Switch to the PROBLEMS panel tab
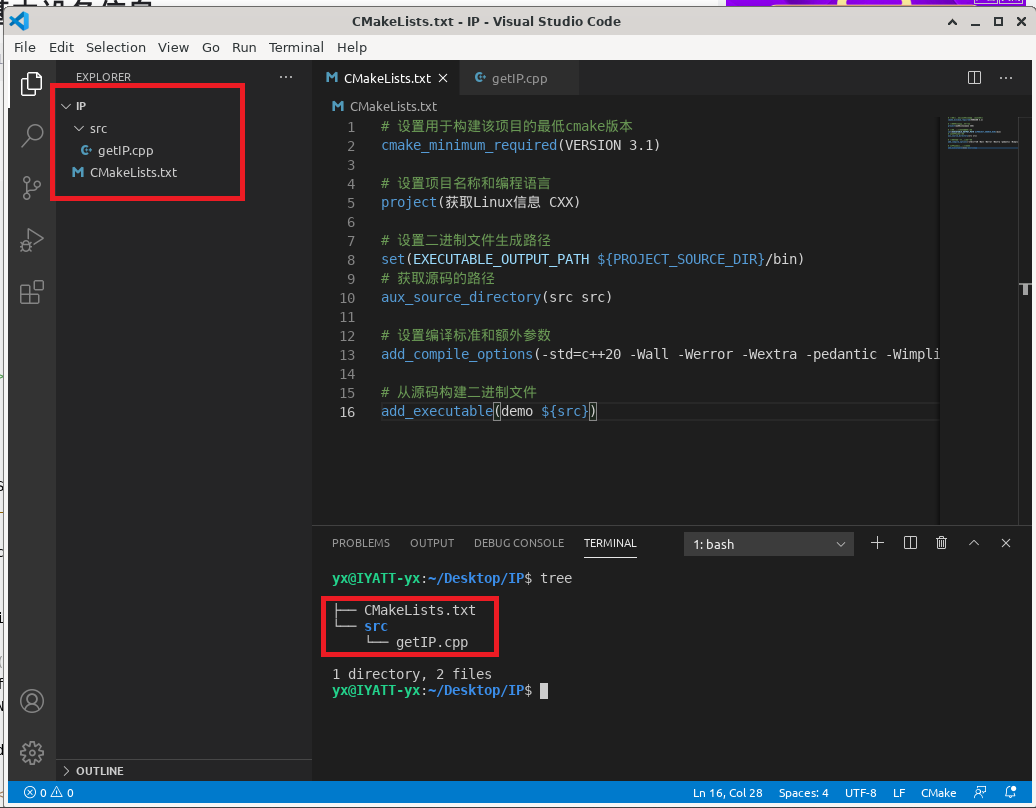Viewport: 1036px width, 808px height. 361,543
